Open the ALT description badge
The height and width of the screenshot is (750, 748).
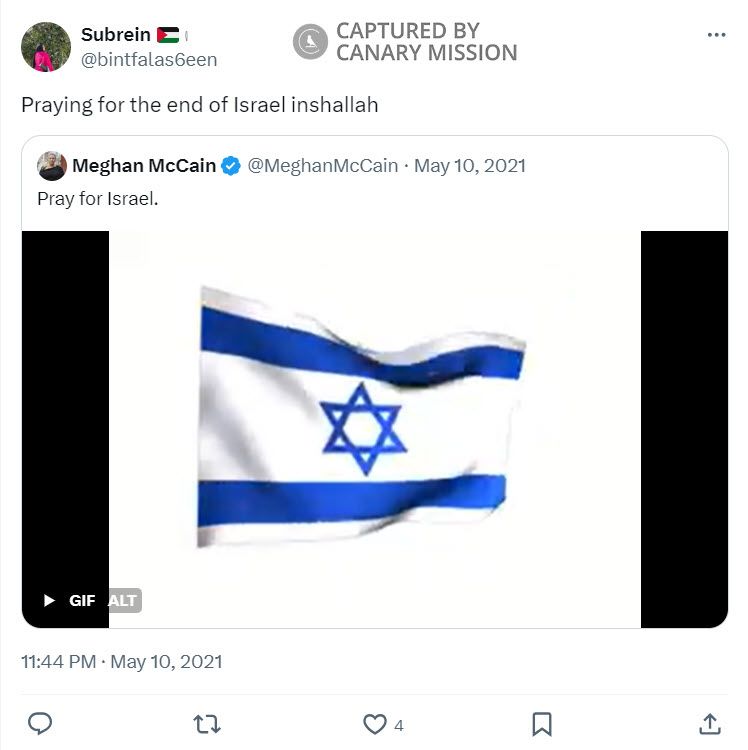(123, 600)
